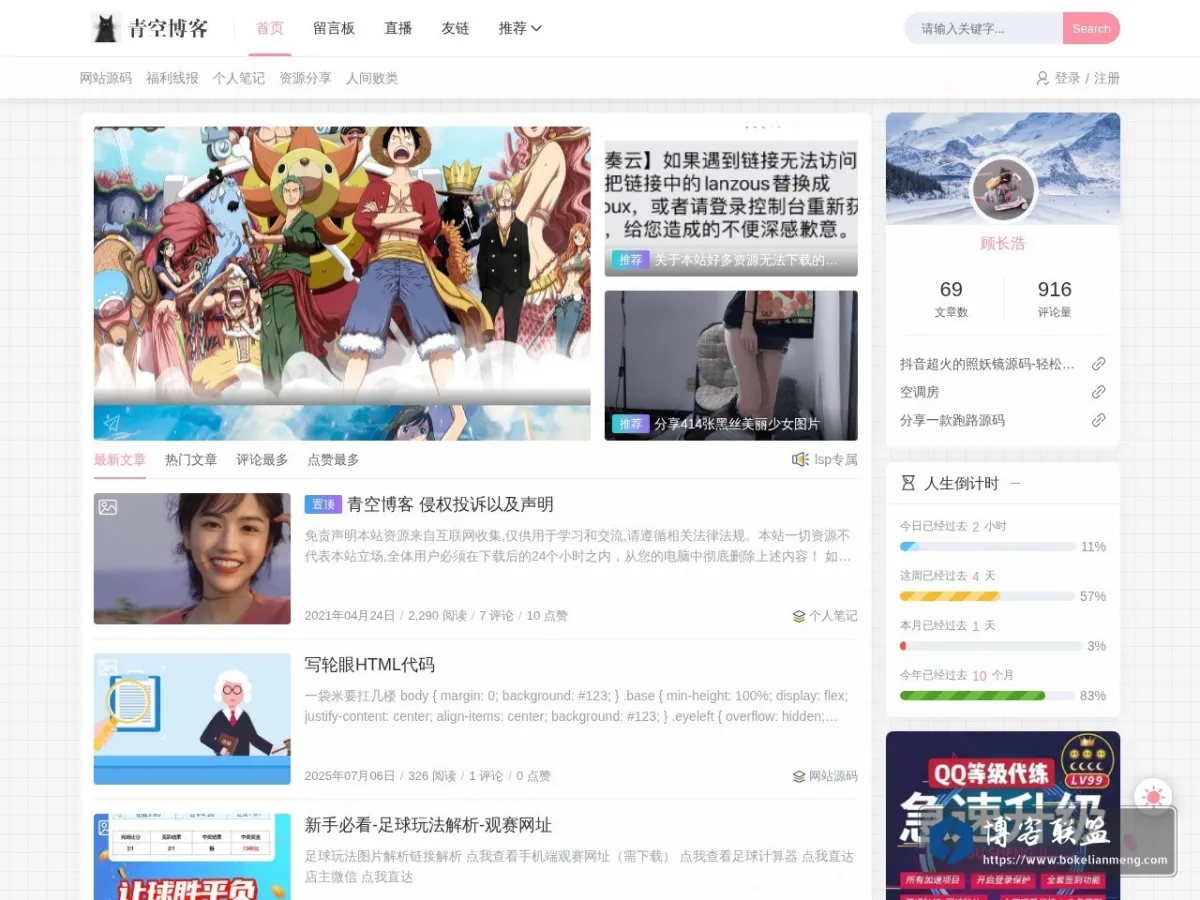Click the 青空博客 site title text
Viewport: 1200px width, 900px height.
click(168, 28)
